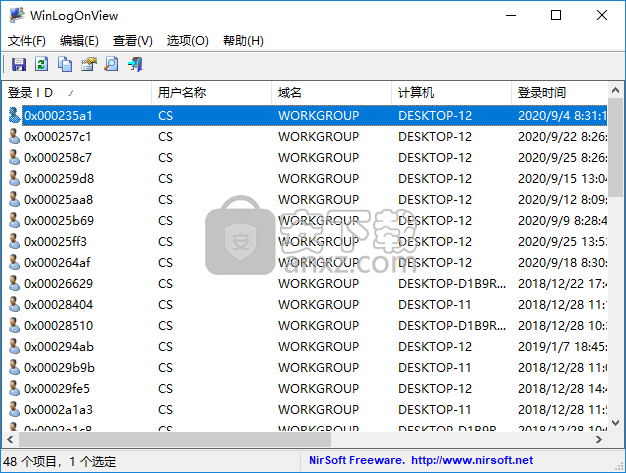Click user icon of row 0x000294ab
Viewport: 626px width, 473px height.
(14, 346)
